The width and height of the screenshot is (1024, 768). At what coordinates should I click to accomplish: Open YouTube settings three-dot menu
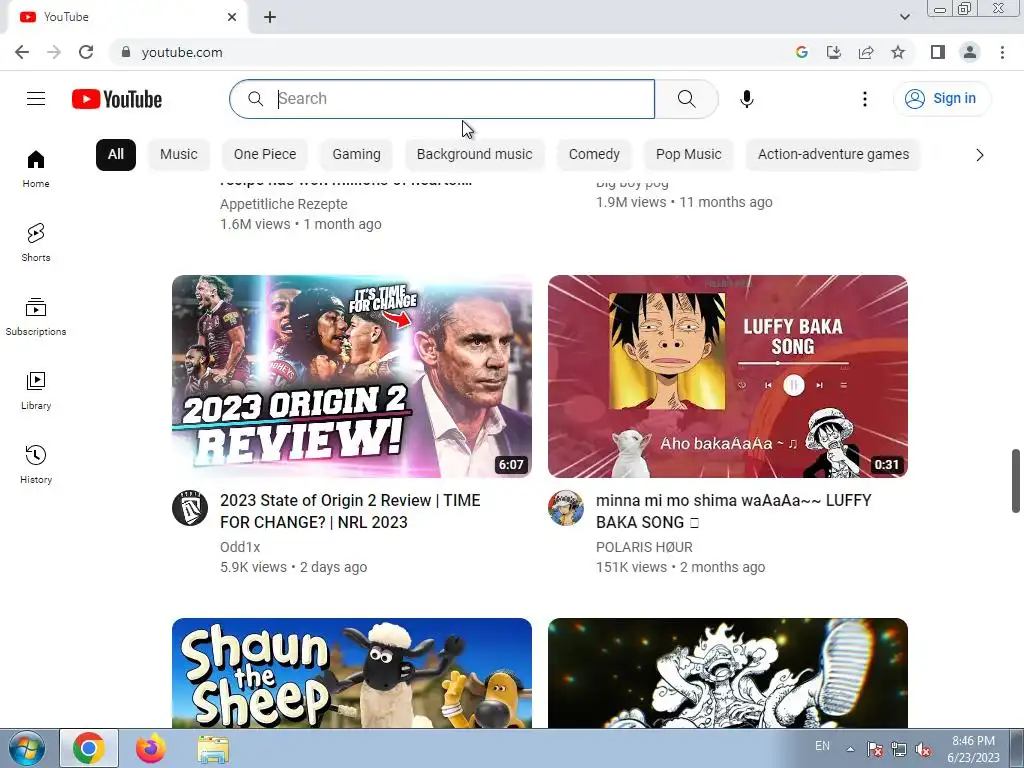point(865,99)
